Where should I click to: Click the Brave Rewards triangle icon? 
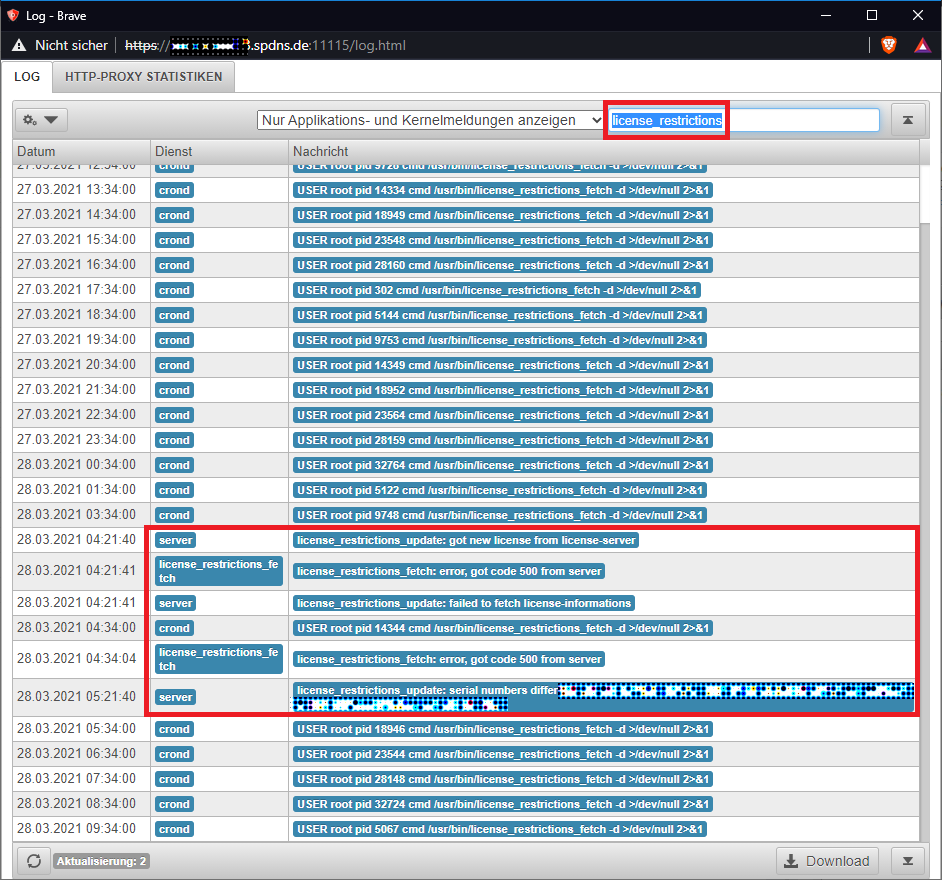click(920, 45)
